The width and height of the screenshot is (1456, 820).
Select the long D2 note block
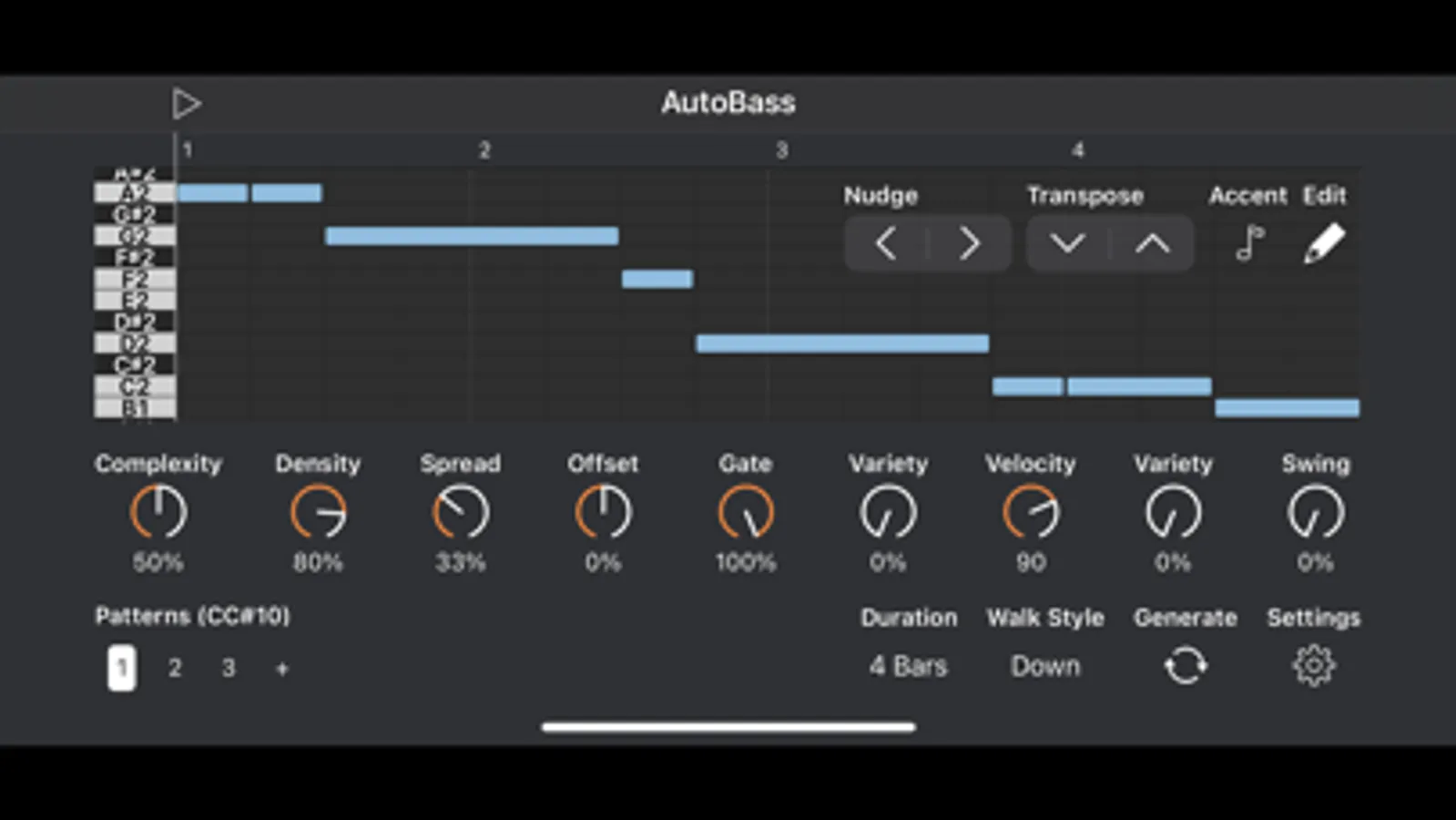842,343
